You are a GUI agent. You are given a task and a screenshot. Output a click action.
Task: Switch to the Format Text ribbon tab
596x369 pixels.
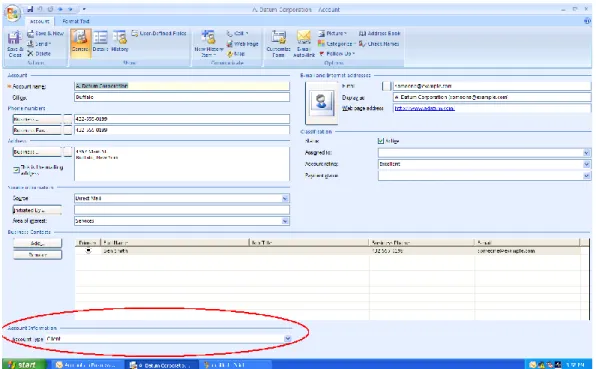pos(76,21)
